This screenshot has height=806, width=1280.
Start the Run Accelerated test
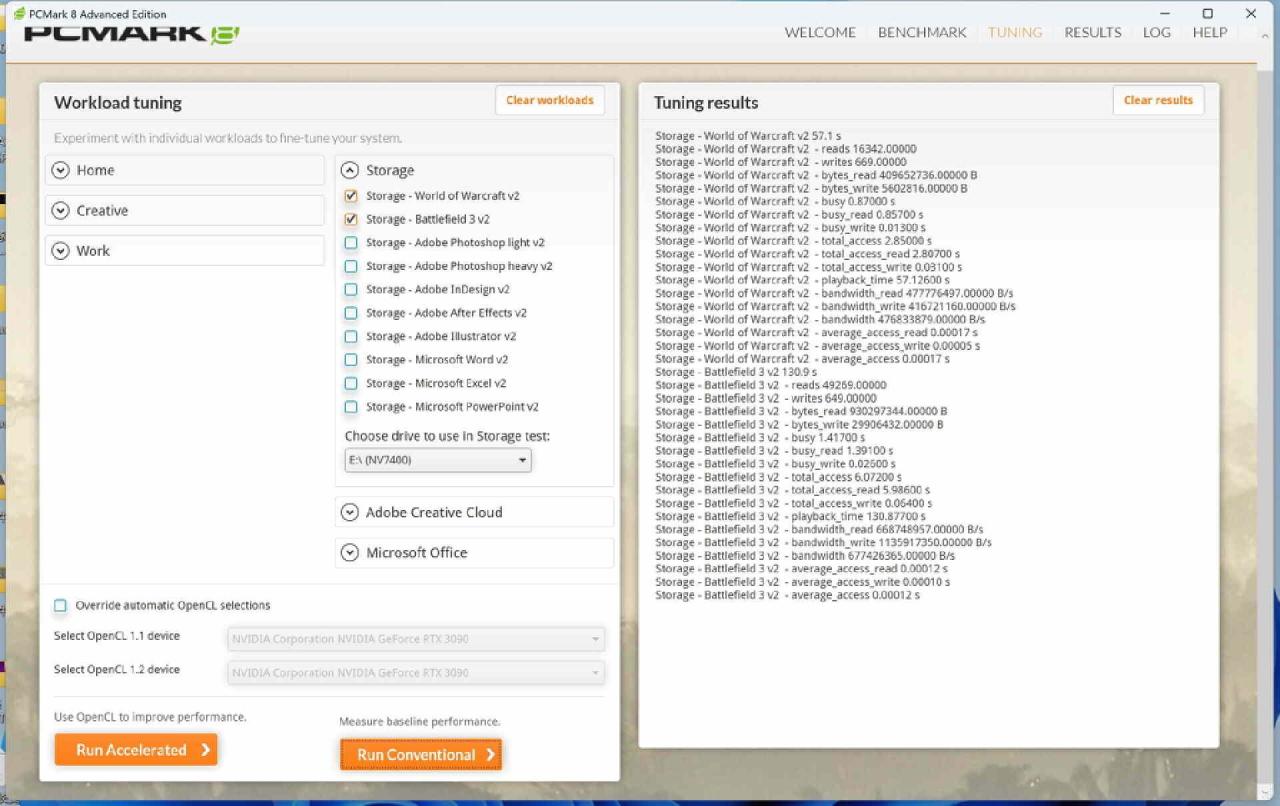click(136, 749)
